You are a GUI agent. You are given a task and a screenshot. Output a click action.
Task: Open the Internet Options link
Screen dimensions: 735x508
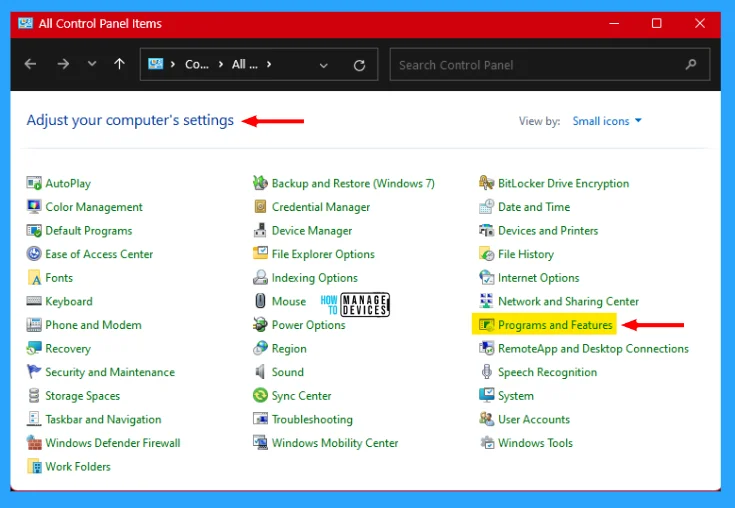point(539,277)
